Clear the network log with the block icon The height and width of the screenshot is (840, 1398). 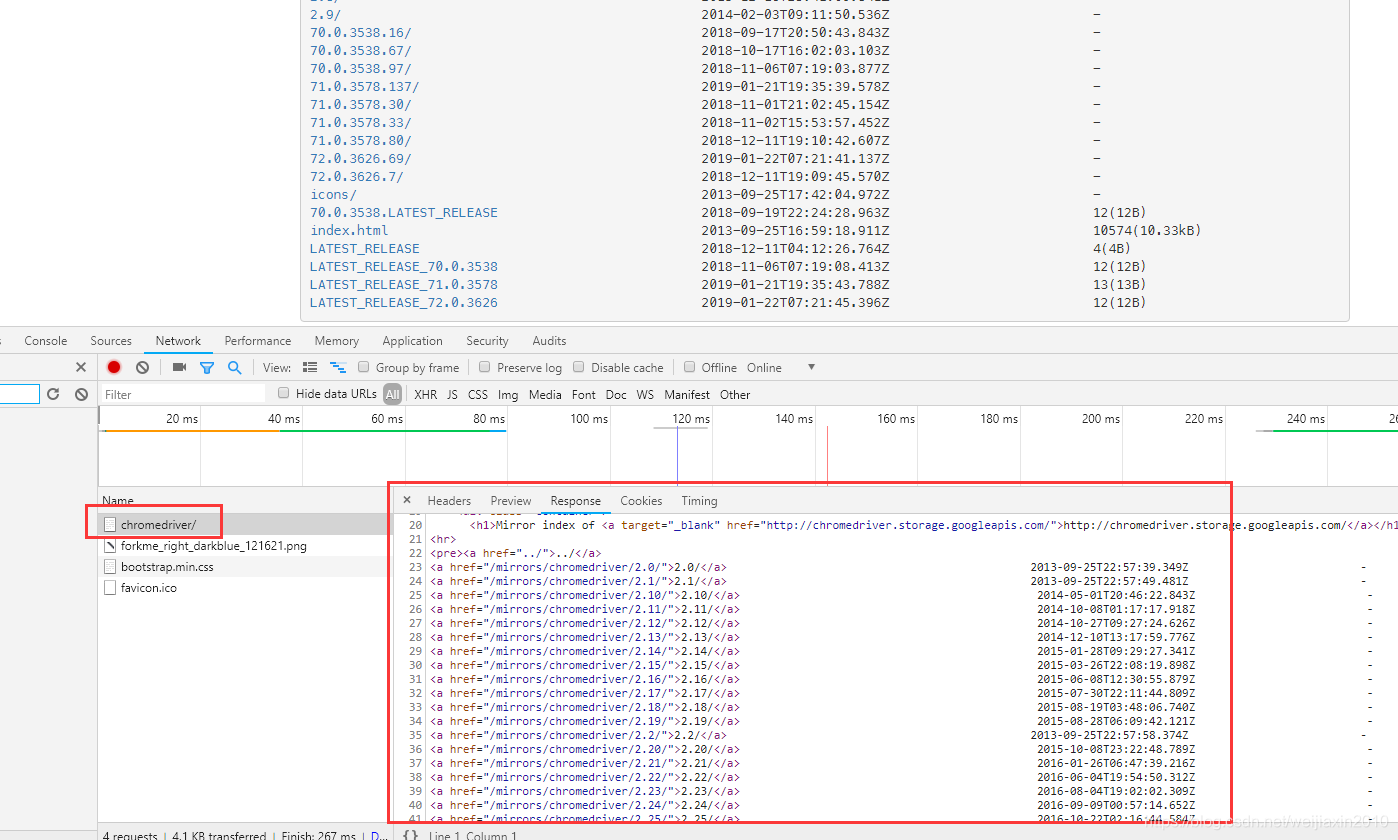click(x=142, y=368)
